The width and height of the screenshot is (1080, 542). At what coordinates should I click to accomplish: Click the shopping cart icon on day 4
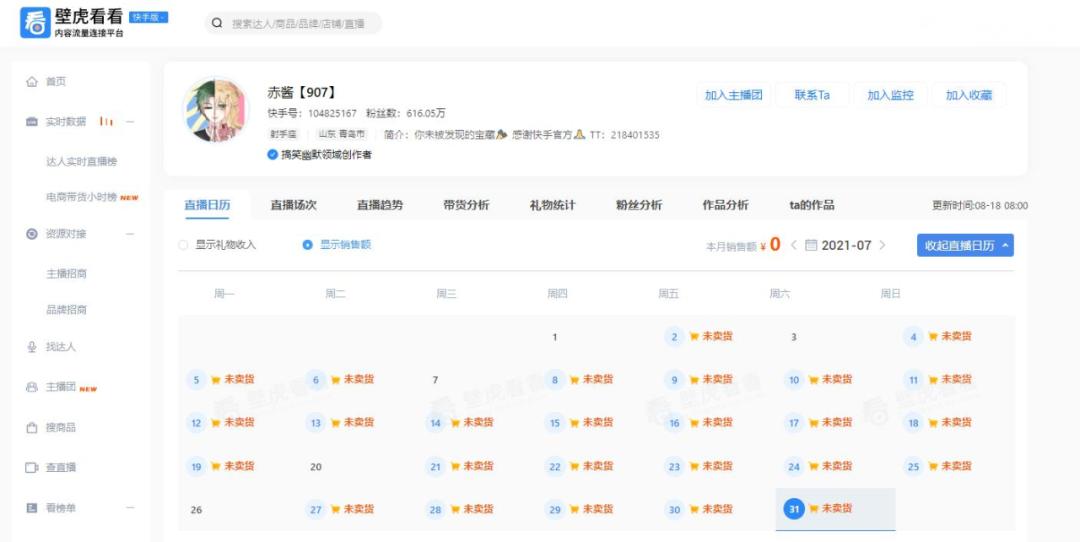click(x=933, y=337)
